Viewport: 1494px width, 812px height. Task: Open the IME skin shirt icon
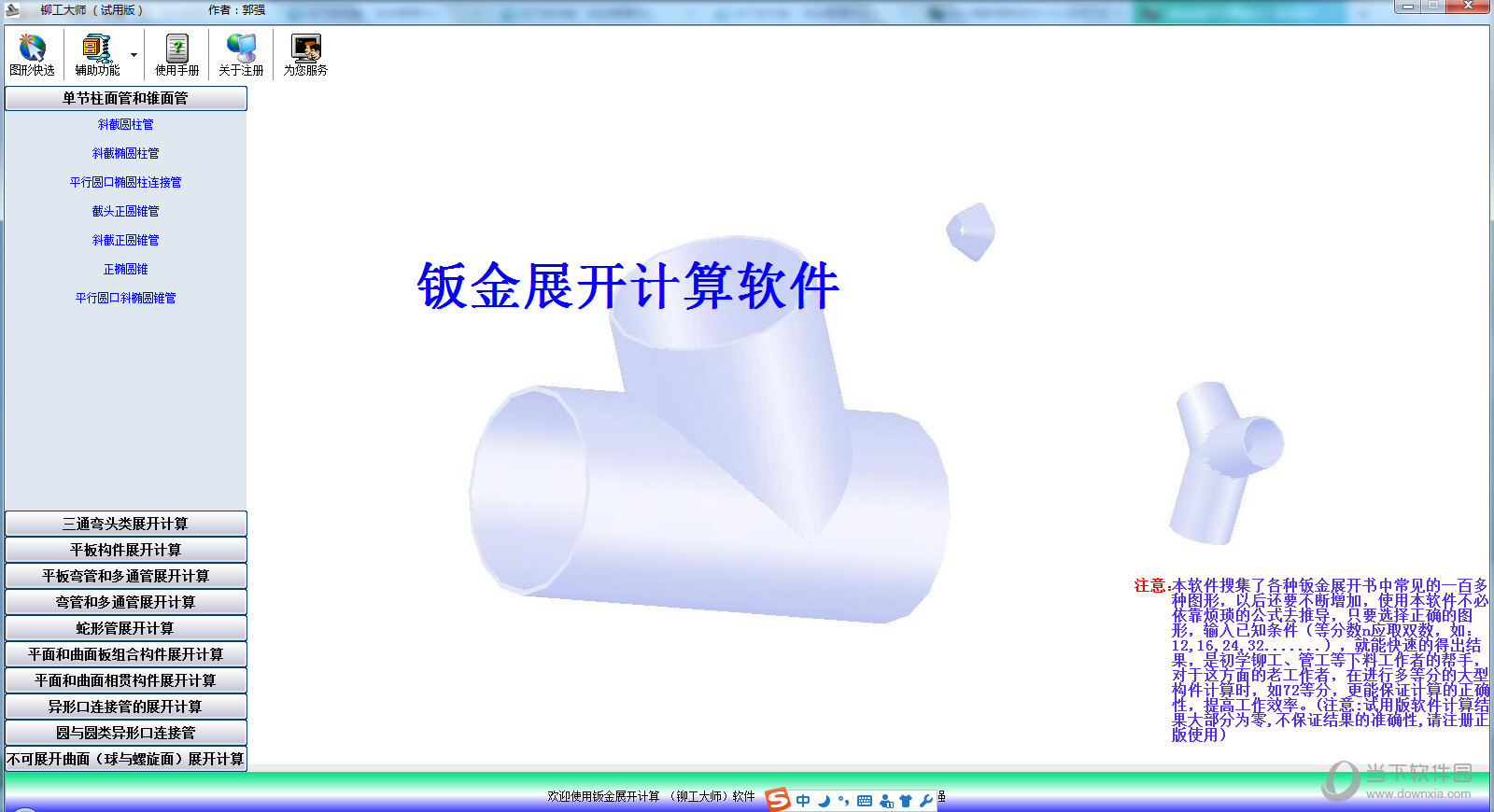(x=906, y=801)
